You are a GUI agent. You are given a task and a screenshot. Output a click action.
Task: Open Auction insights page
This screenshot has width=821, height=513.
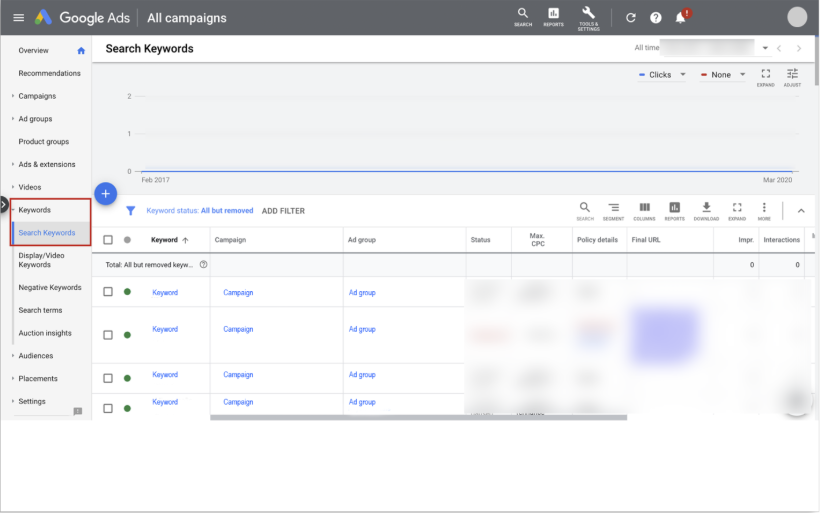pyautogui.click(x=45, y=333)
